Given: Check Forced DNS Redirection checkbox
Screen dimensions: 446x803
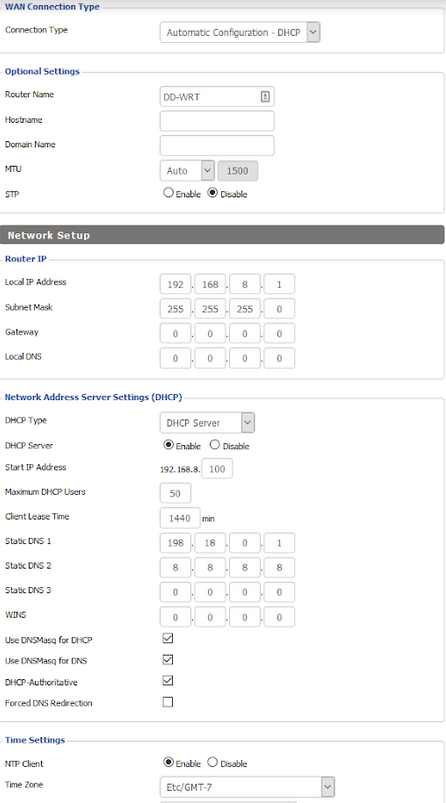Looking at the screenshot, I should (167, 702).
